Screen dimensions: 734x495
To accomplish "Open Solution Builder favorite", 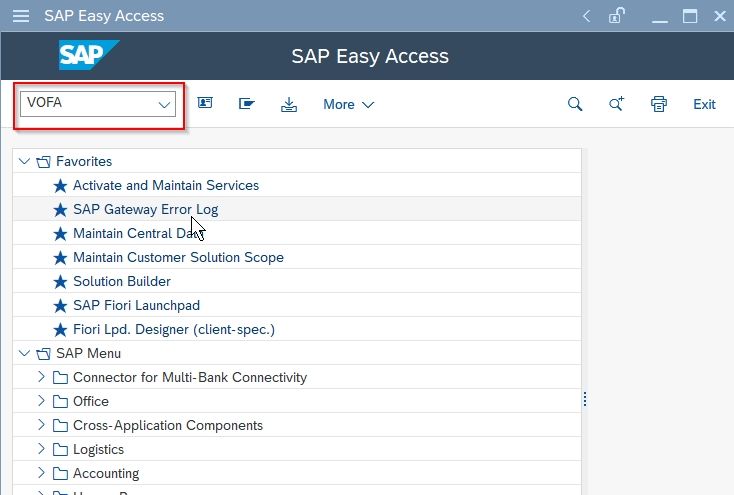I will pyautogui.click(x=122, y=281).
